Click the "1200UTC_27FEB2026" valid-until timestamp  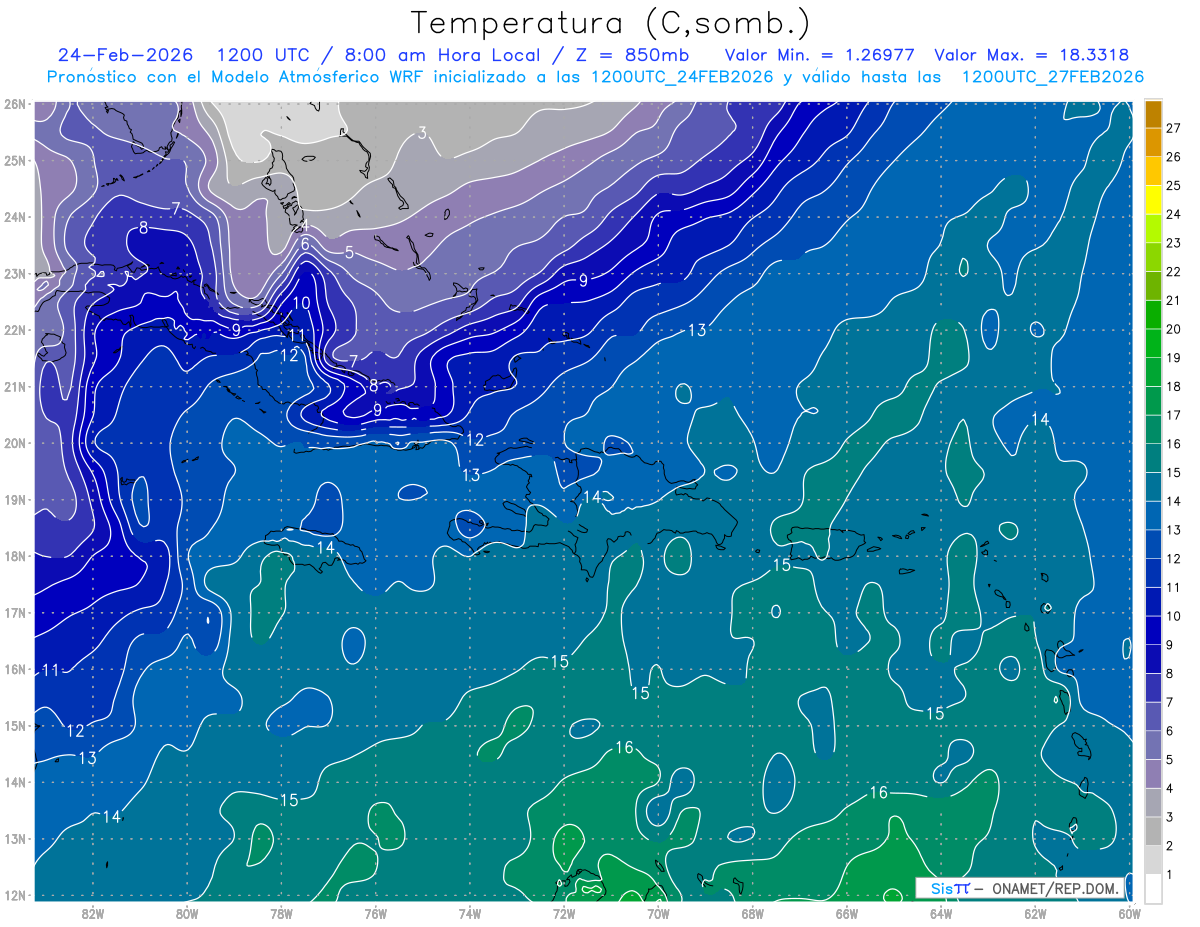(x=1053, y=77)
